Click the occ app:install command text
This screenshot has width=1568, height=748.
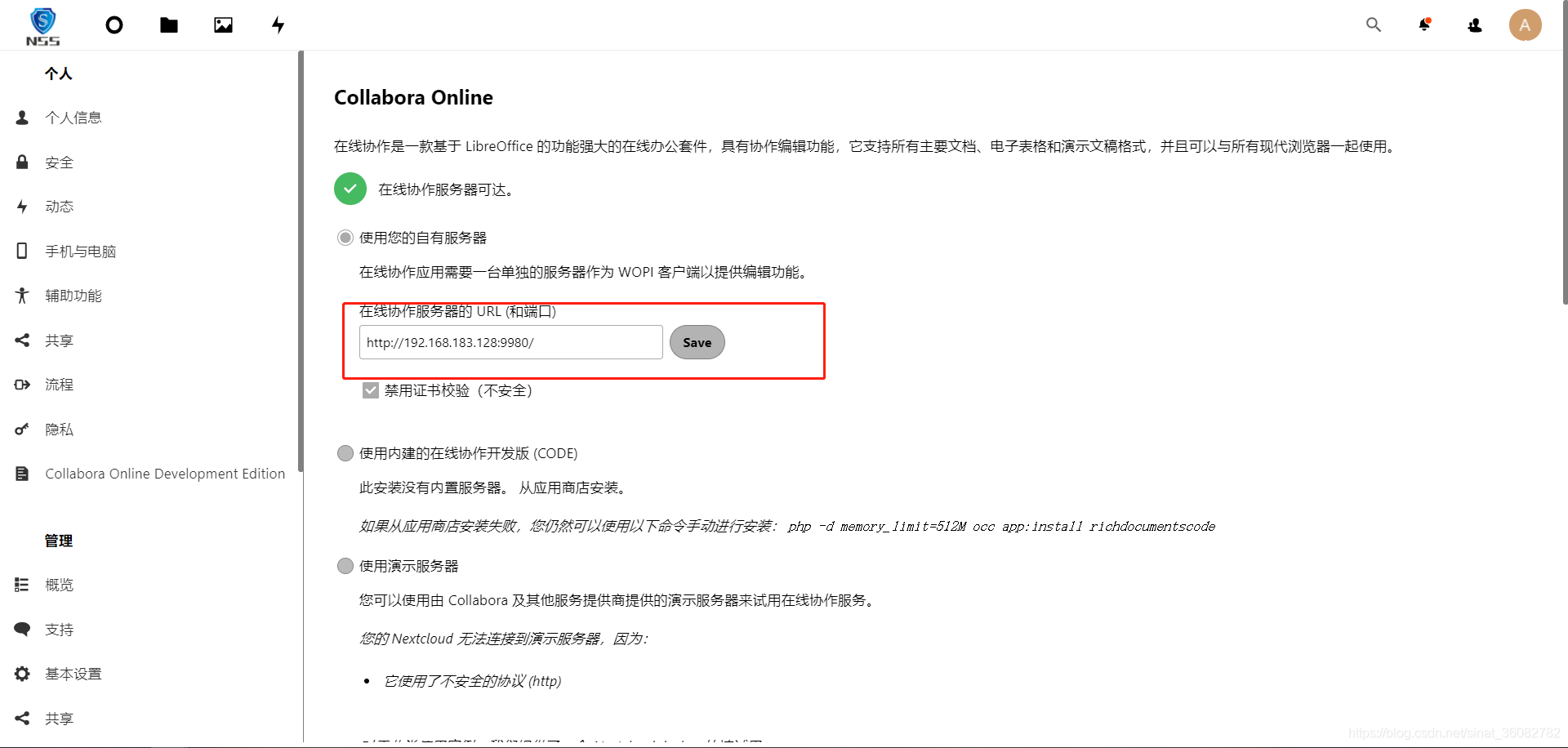[x=1002, y=527]
